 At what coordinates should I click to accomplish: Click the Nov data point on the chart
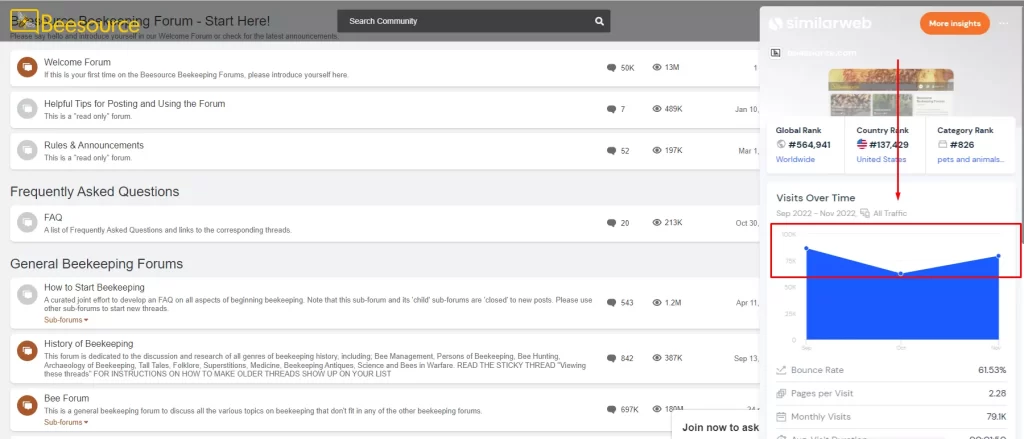point(999,256)
